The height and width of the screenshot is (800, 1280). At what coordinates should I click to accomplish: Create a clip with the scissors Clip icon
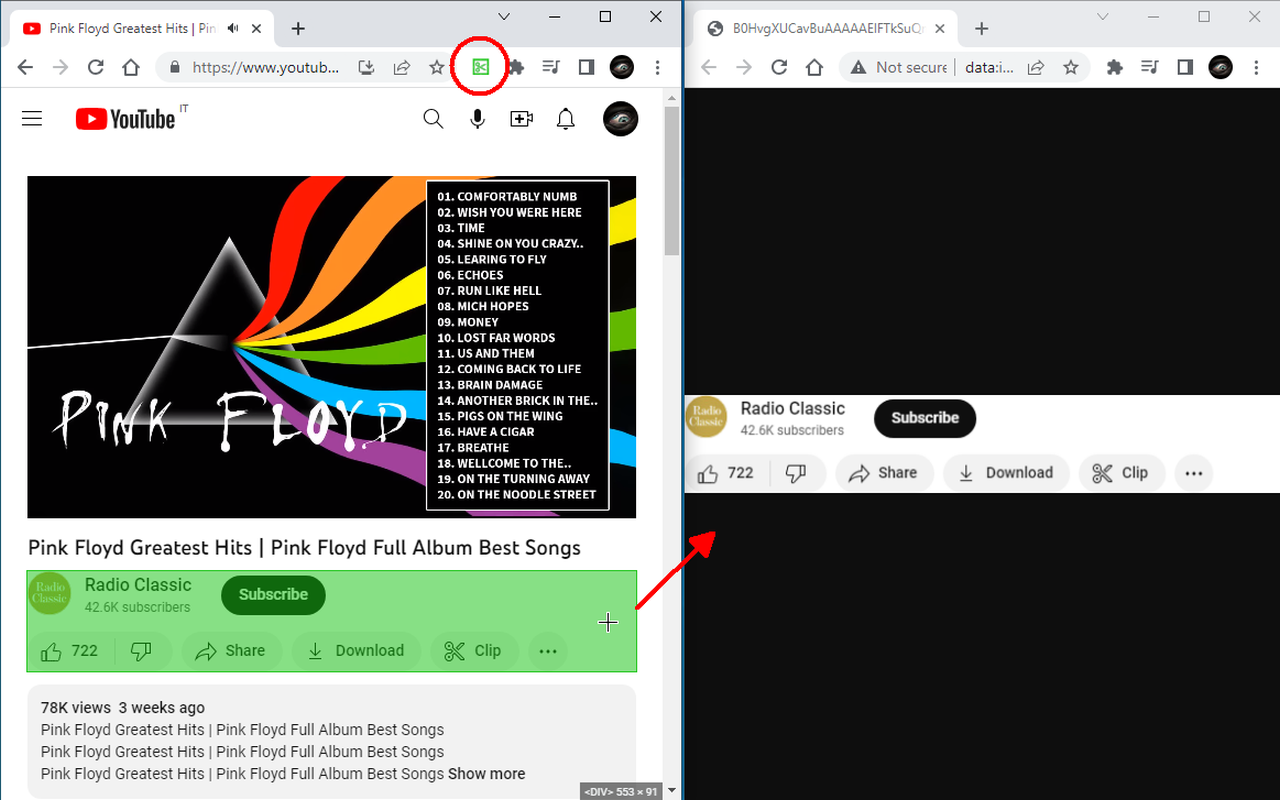point(474,650)
